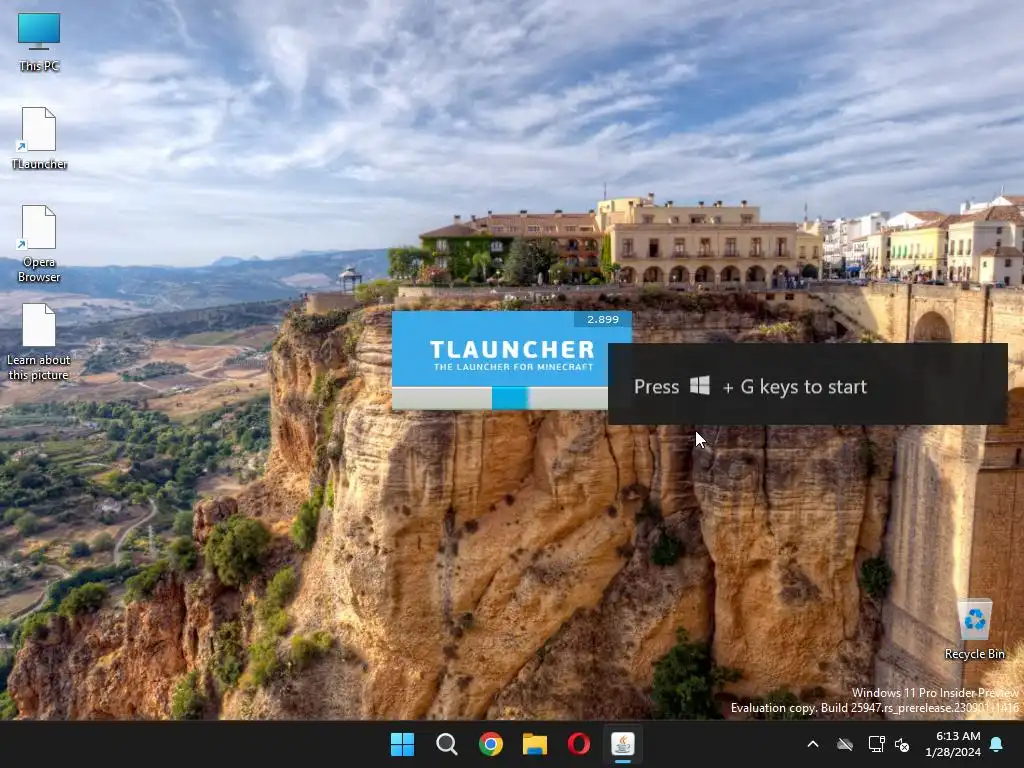Screen dimensions: 1024x768
Task: Click the Java TLauncher taskbar icon
Action: click(x=623, y=744)
